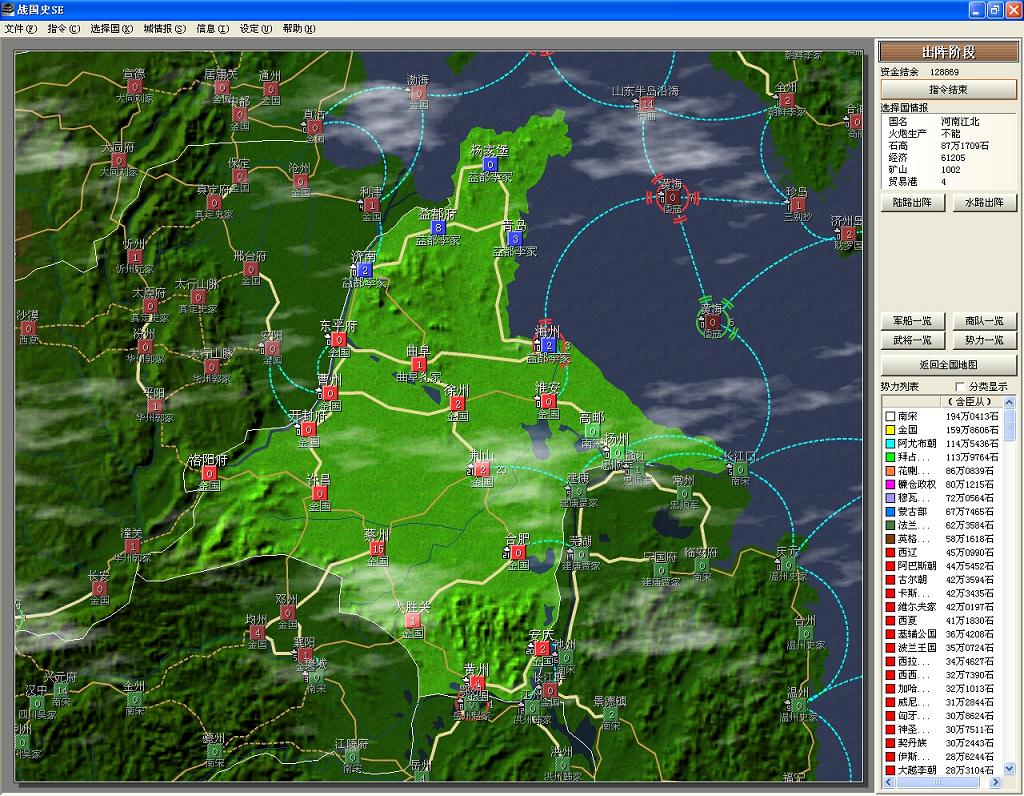Click the 济南 blue city marker
The image size is (1024, 796).
click(x=364, y=270)
